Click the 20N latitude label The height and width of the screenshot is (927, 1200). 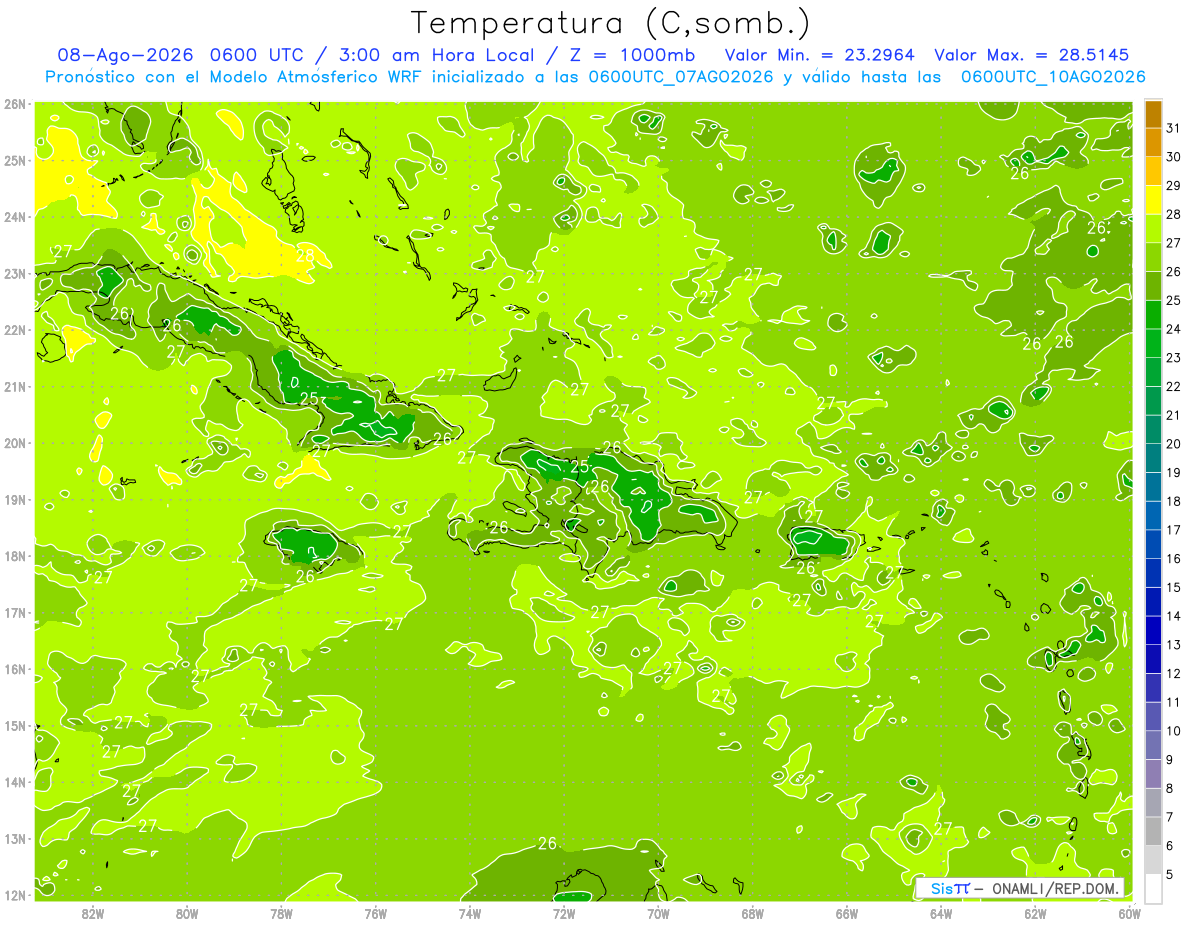15,443
